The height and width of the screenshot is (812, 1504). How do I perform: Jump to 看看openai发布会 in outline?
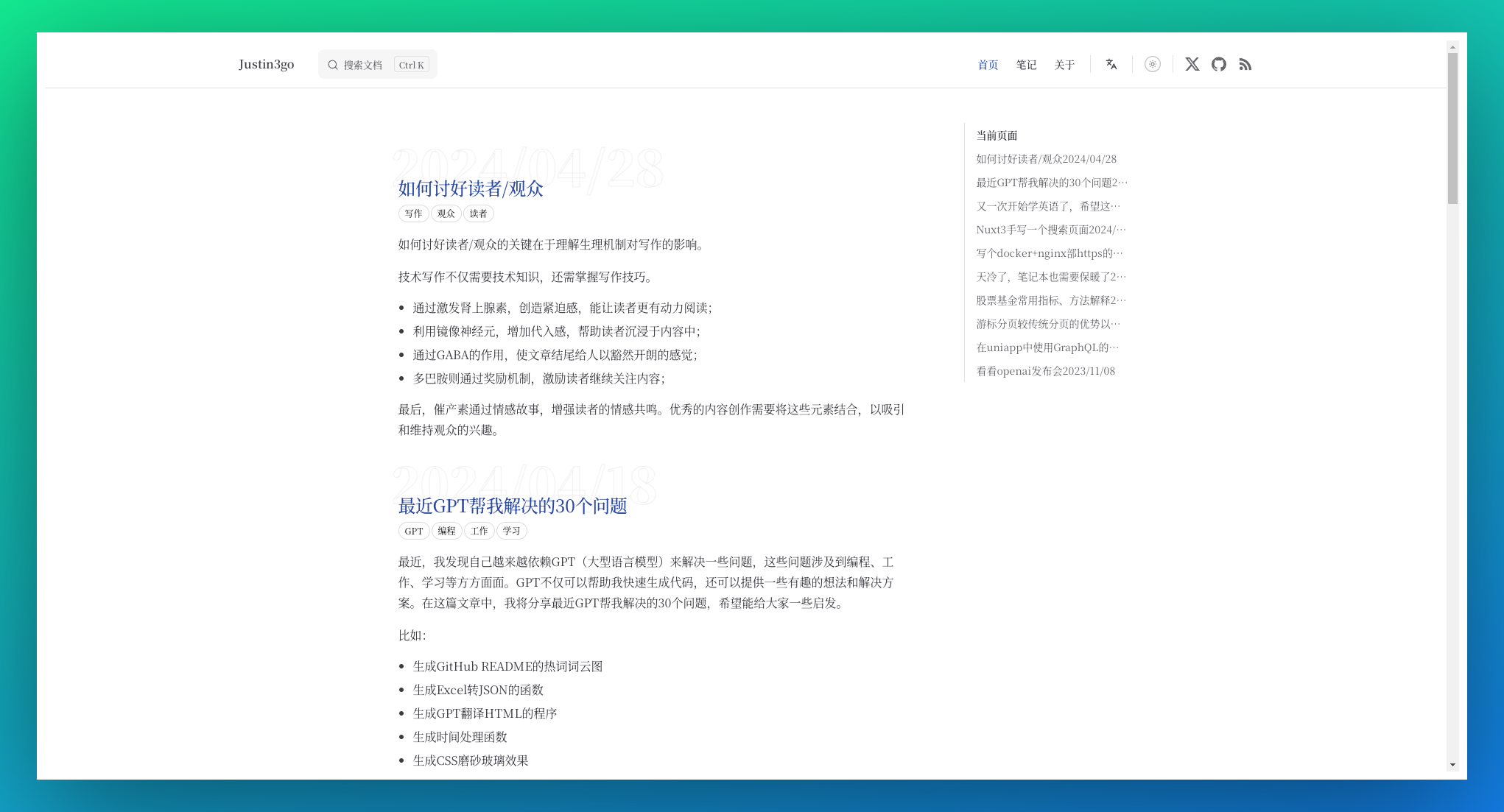1045,371
